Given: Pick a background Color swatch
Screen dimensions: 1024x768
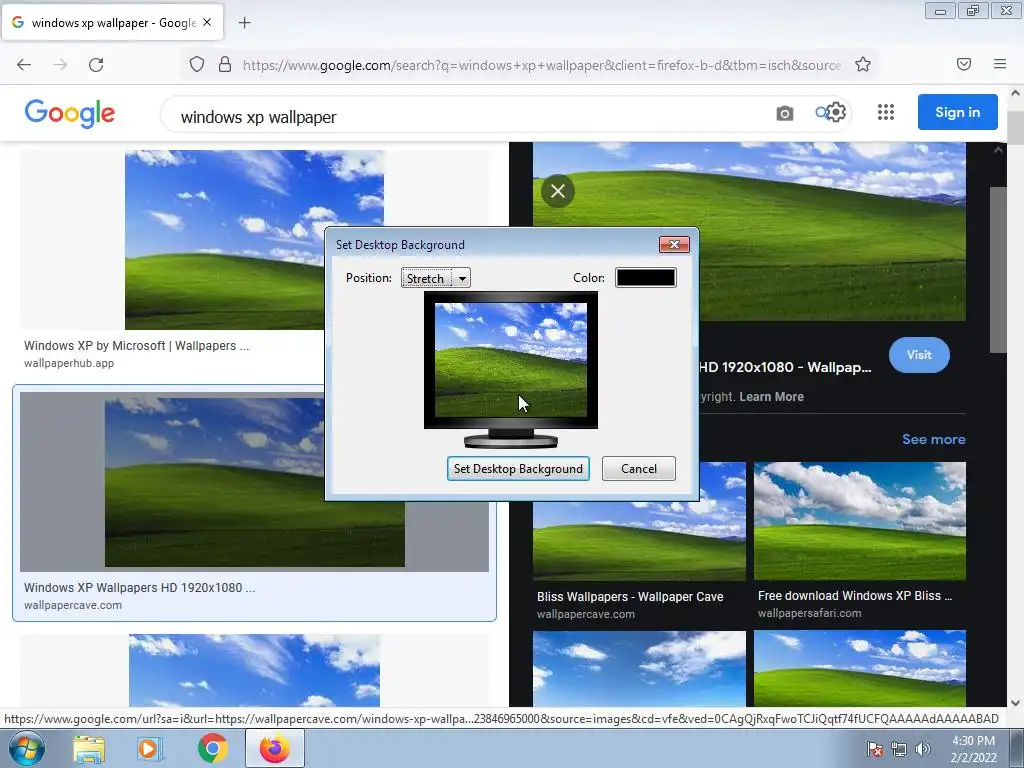Looking at the screenshot, I should [x=645, y=278].
